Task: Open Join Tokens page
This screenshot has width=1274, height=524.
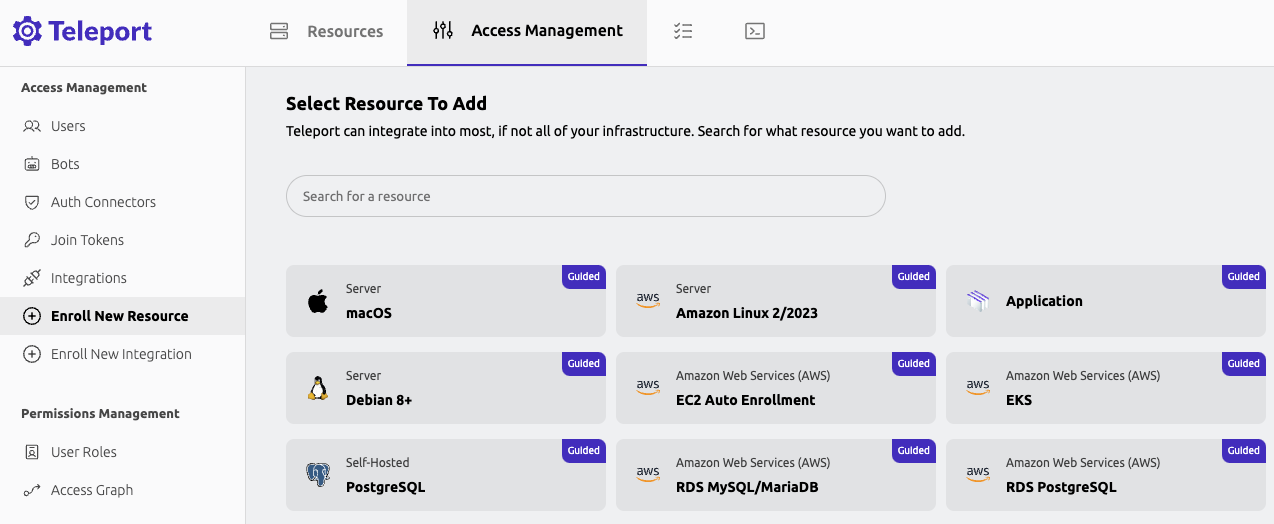Action: (x=122, y=240)
